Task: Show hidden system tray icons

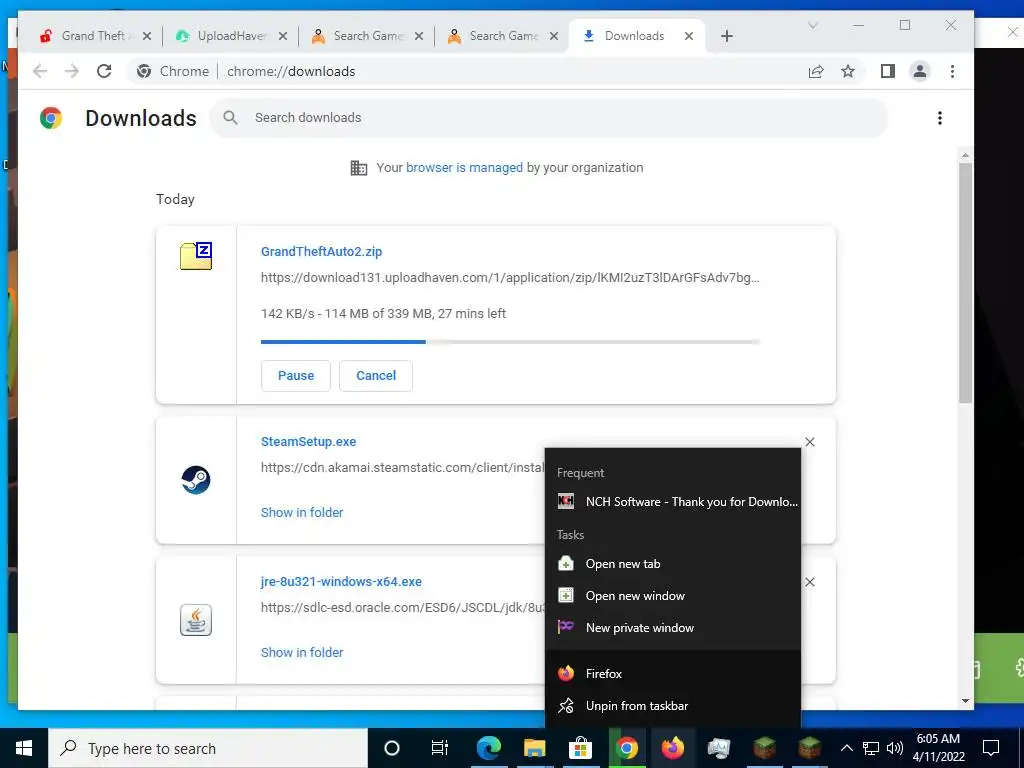Action: [846, 748]
